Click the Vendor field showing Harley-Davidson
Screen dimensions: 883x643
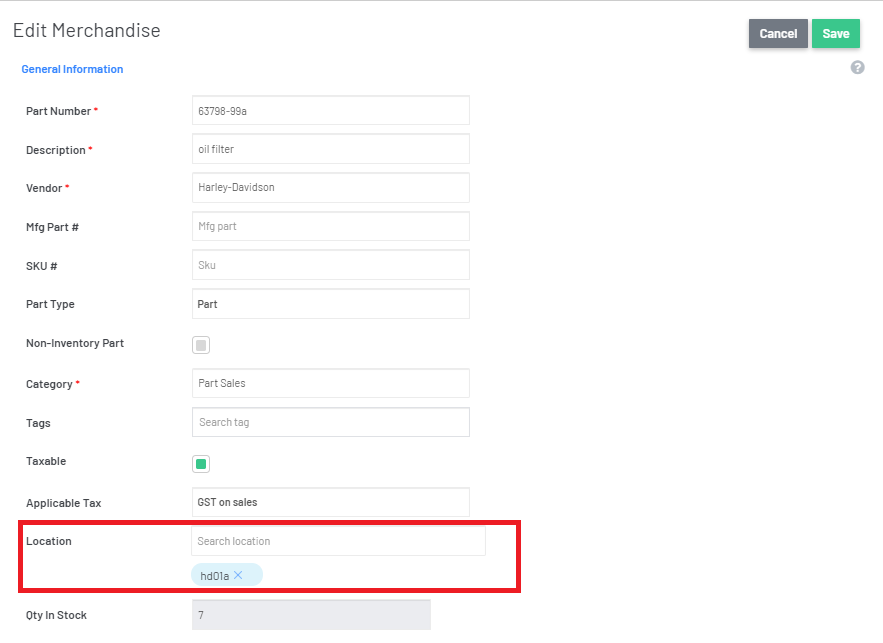(x=331, y=187)
